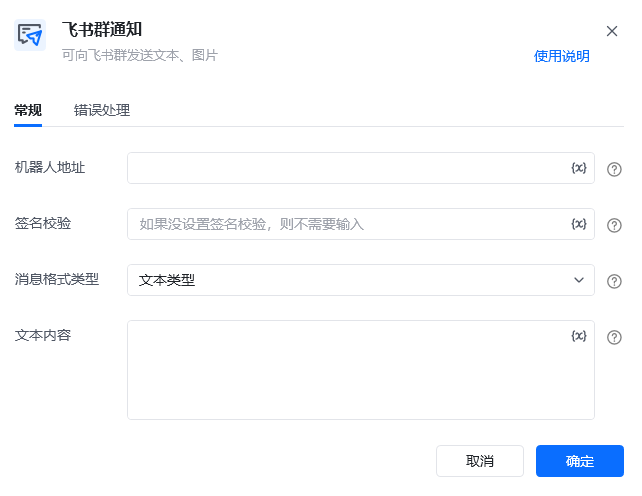
Task: Click the Feishu group notification icon
Action: pyautogui.click(x=30, y=35)
